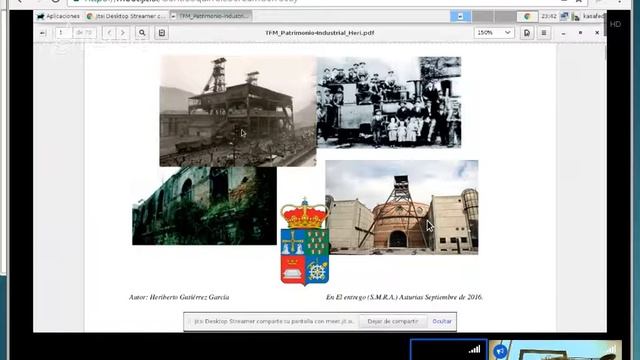
Task: Click Dejar de compartir button
Action: [x=393, y=322]
